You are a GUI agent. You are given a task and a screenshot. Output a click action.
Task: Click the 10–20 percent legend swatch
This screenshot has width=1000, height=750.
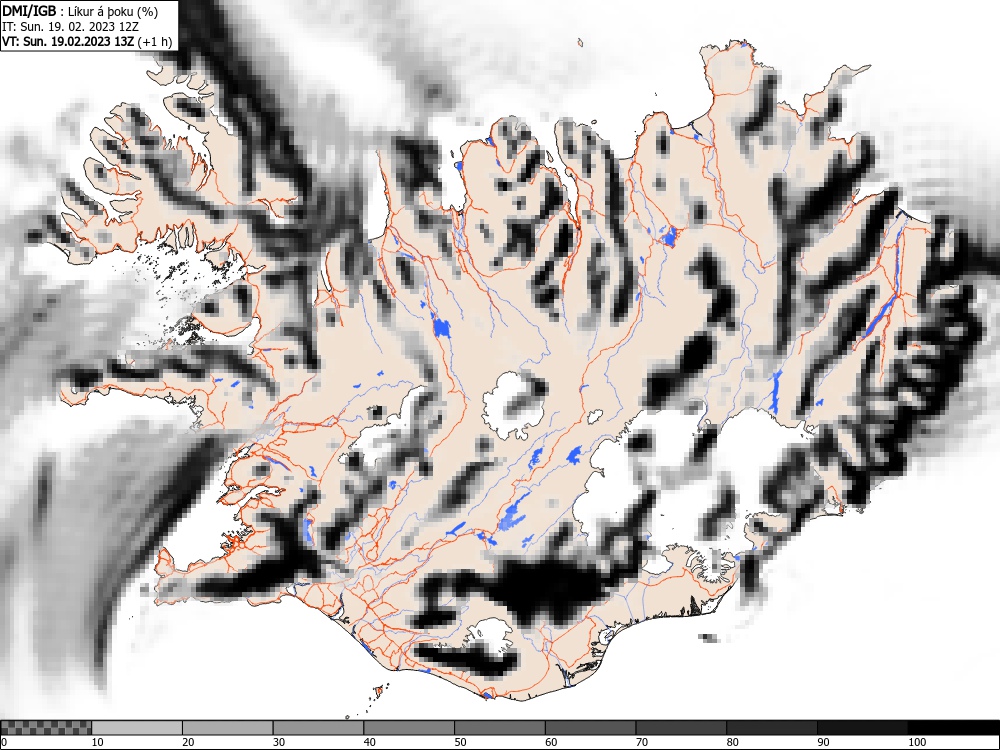pyautogui.click(x=137, y=728)
